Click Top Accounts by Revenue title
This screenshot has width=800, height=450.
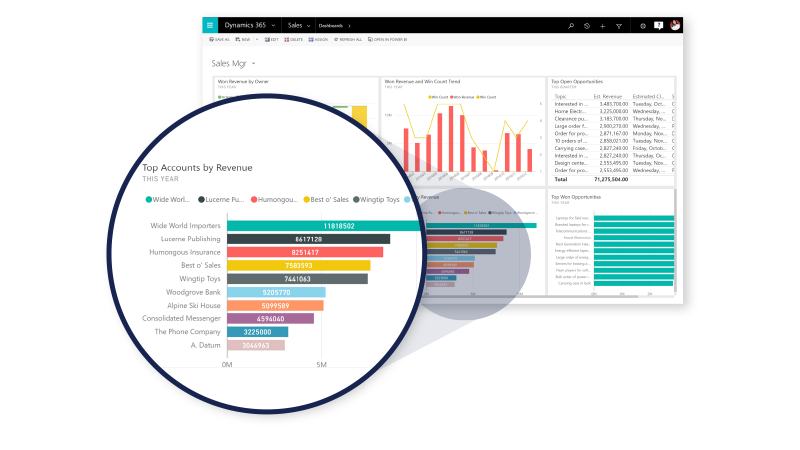197,167
